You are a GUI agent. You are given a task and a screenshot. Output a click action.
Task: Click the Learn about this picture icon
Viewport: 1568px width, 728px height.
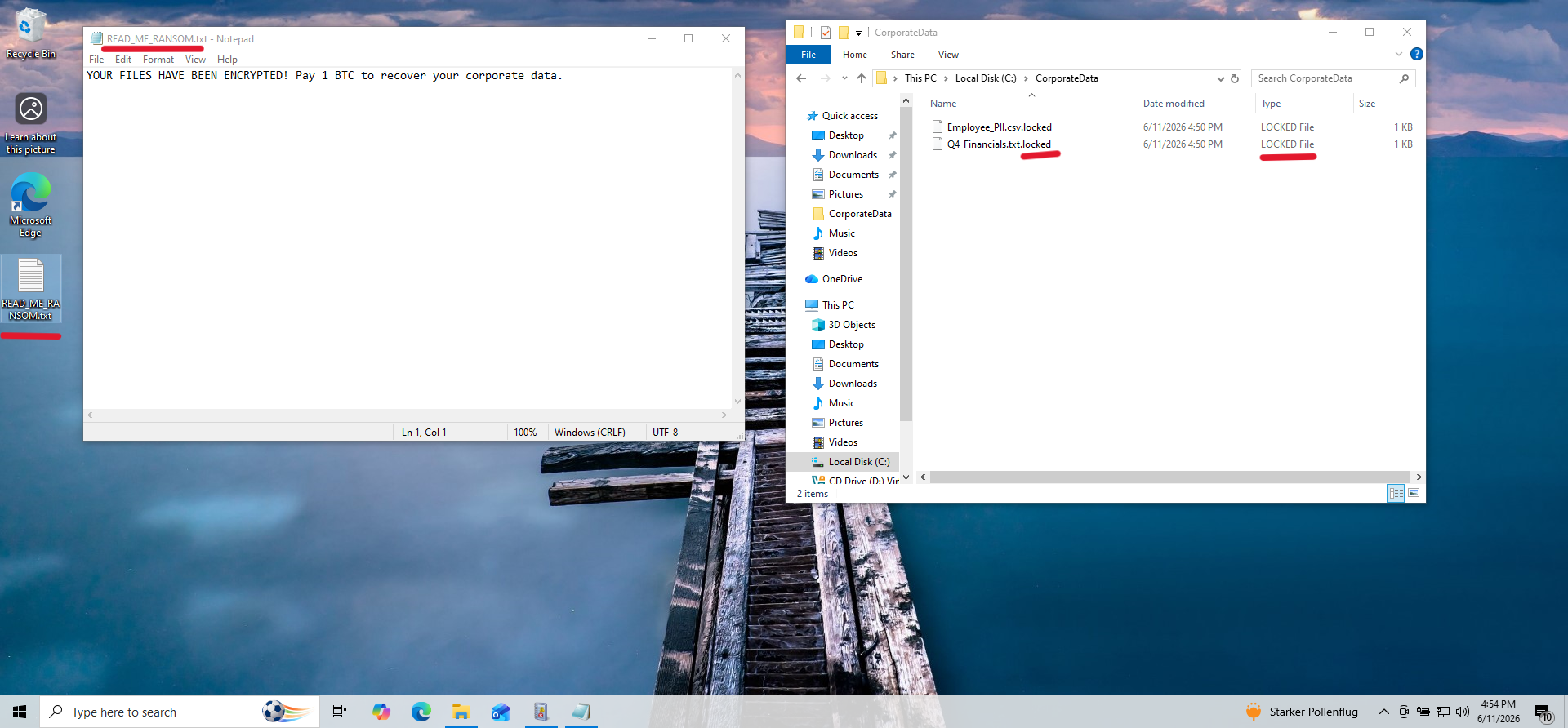[30, 122]
